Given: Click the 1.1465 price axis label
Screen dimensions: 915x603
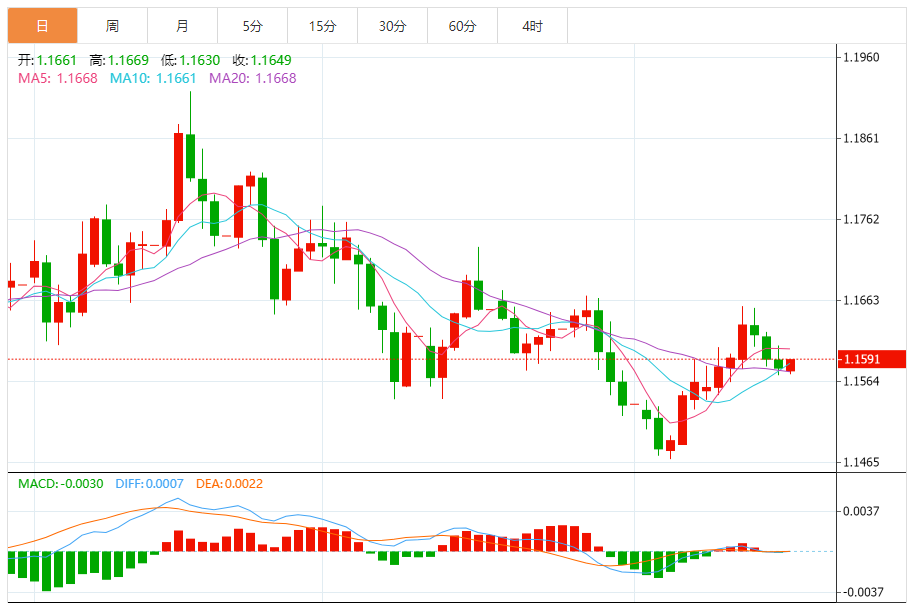Looking at the screenshot, I should pos(861,462).
